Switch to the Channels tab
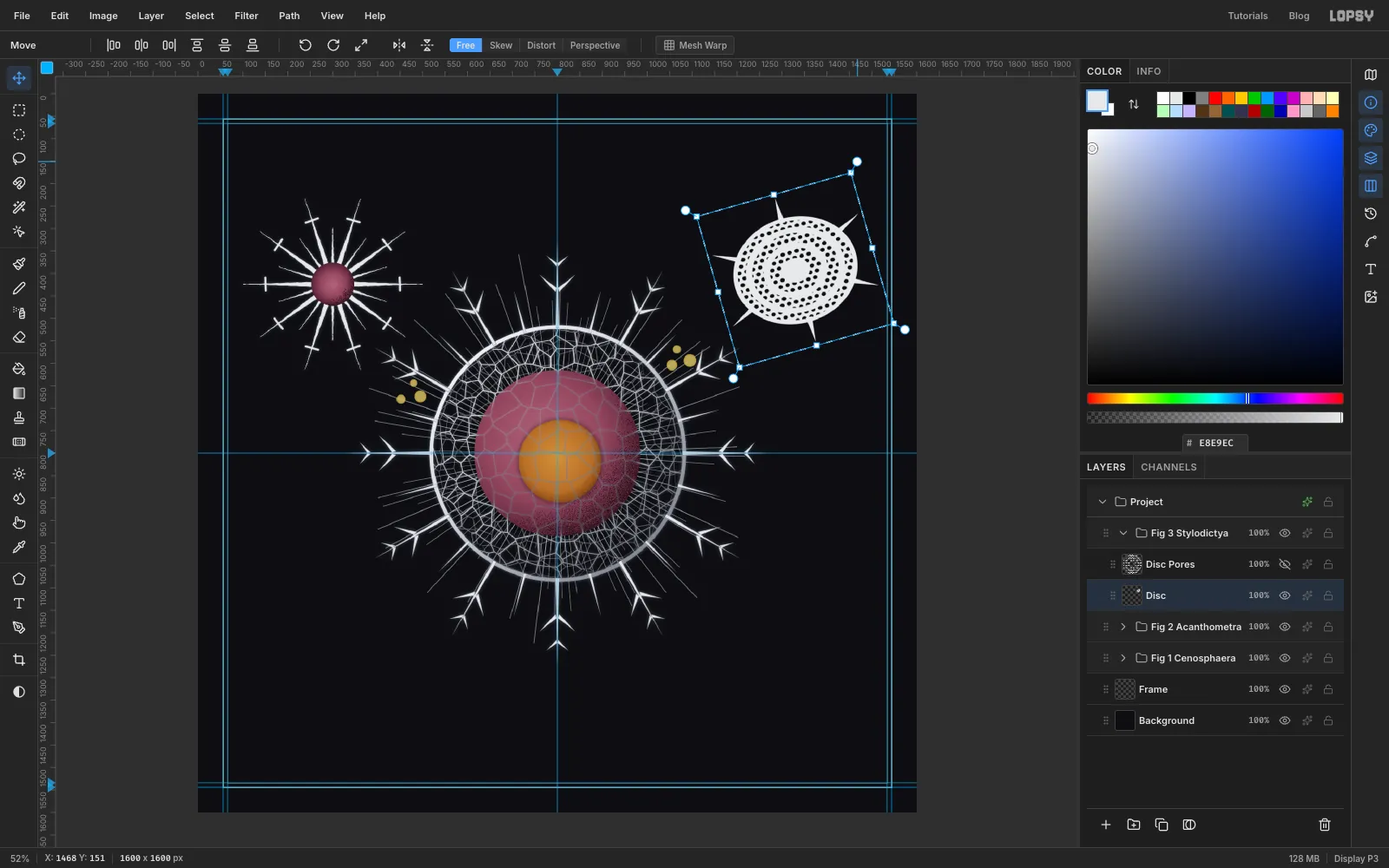This screenshot has width=1389, height=868. tap(1168, 467)
